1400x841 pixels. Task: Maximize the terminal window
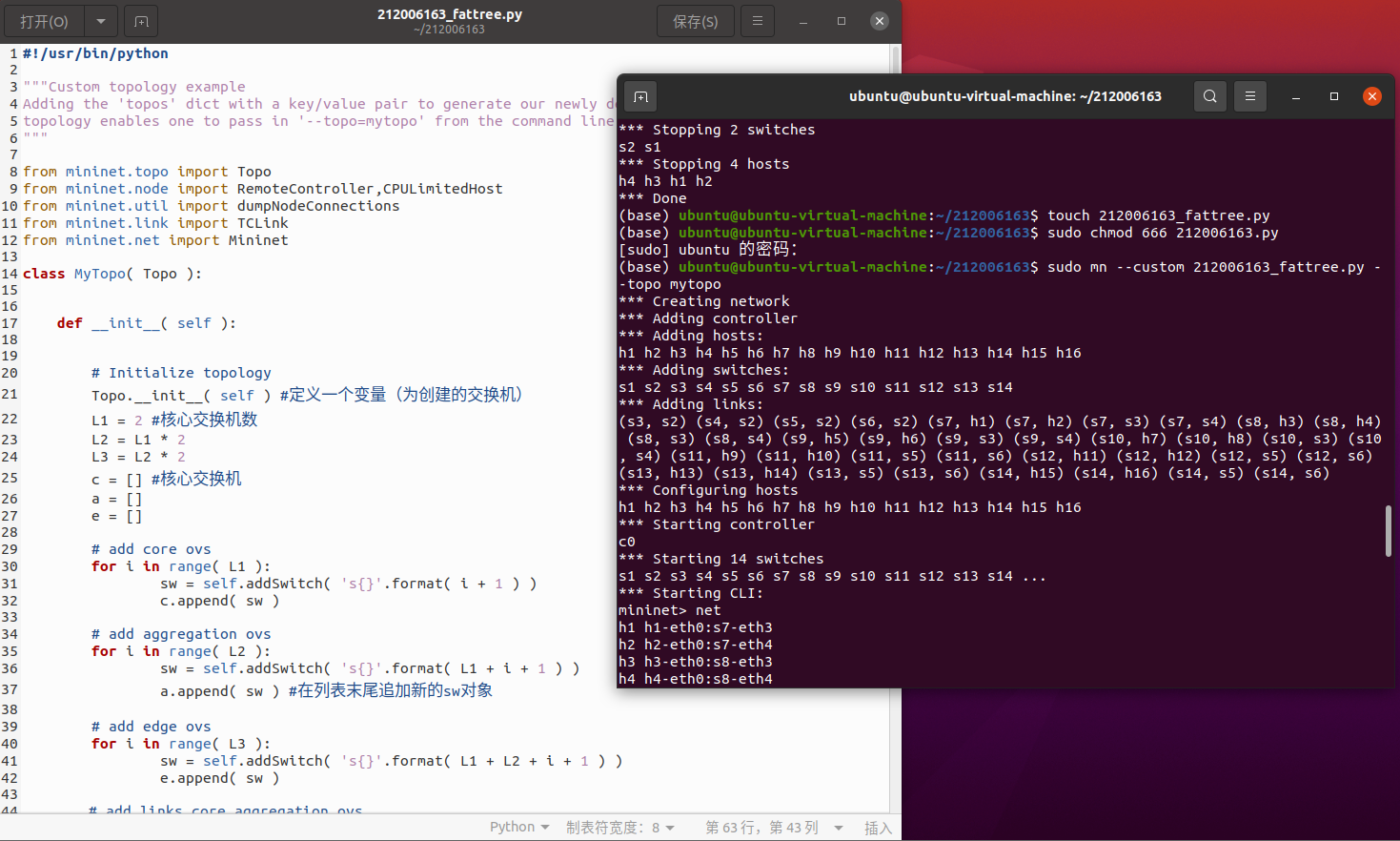point(1334,96)
